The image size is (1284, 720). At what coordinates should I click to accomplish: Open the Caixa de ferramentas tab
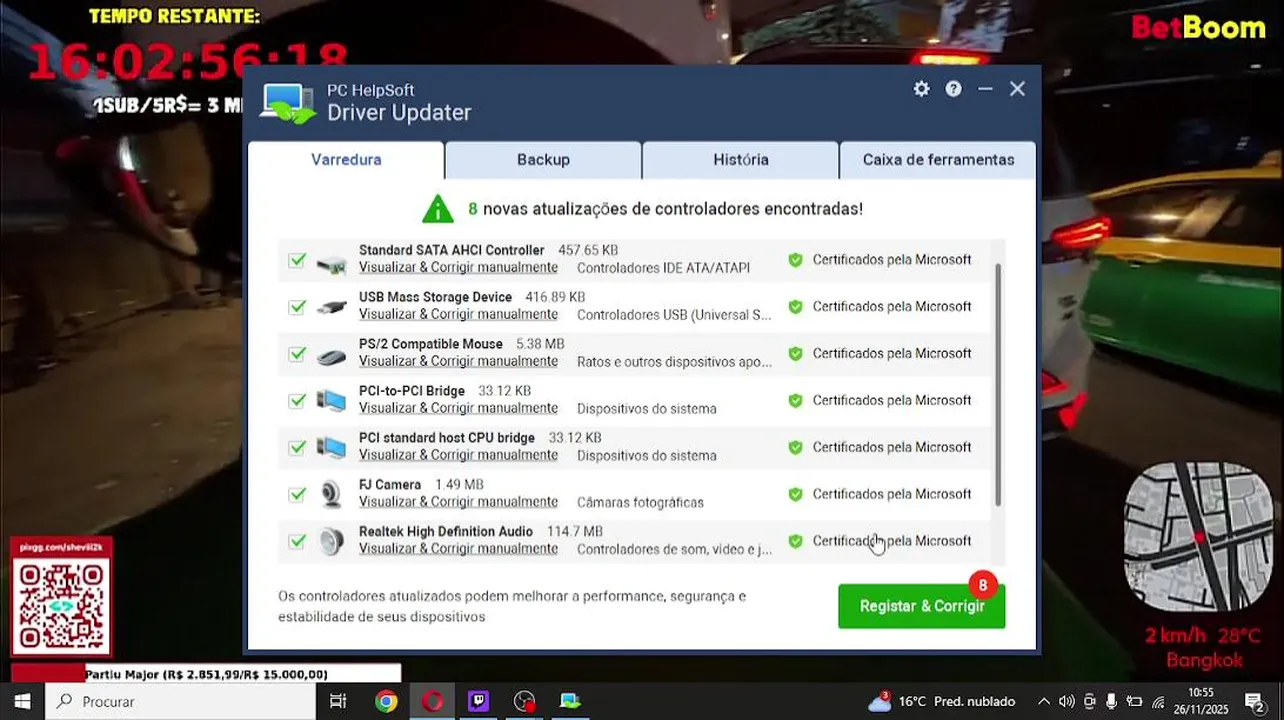[x=938, y=160]
